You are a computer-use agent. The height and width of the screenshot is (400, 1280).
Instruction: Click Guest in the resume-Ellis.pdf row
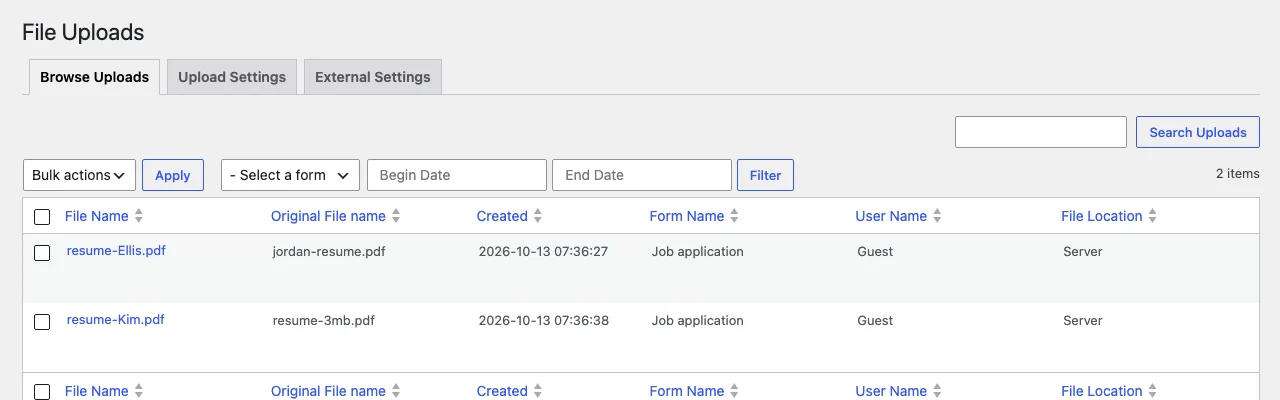pos(875,252)
